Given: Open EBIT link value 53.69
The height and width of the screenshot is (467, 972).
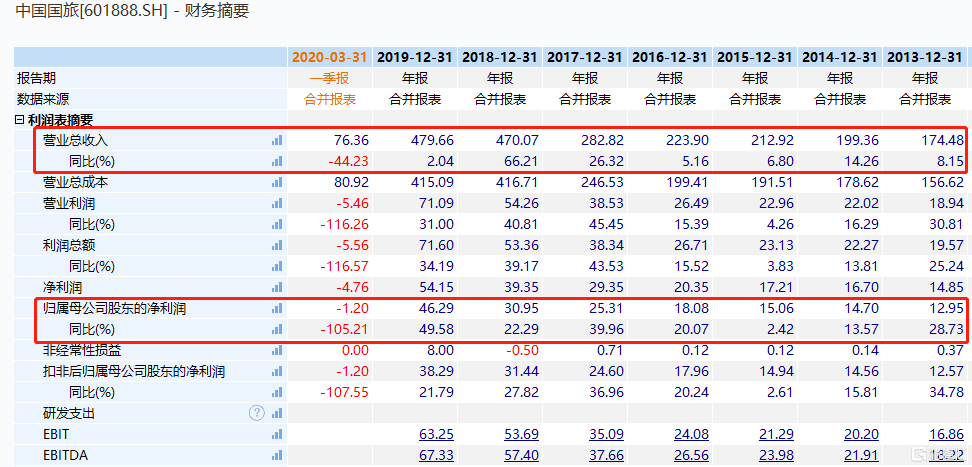Looking at the screenshot, I should click(x=521, y=434).
